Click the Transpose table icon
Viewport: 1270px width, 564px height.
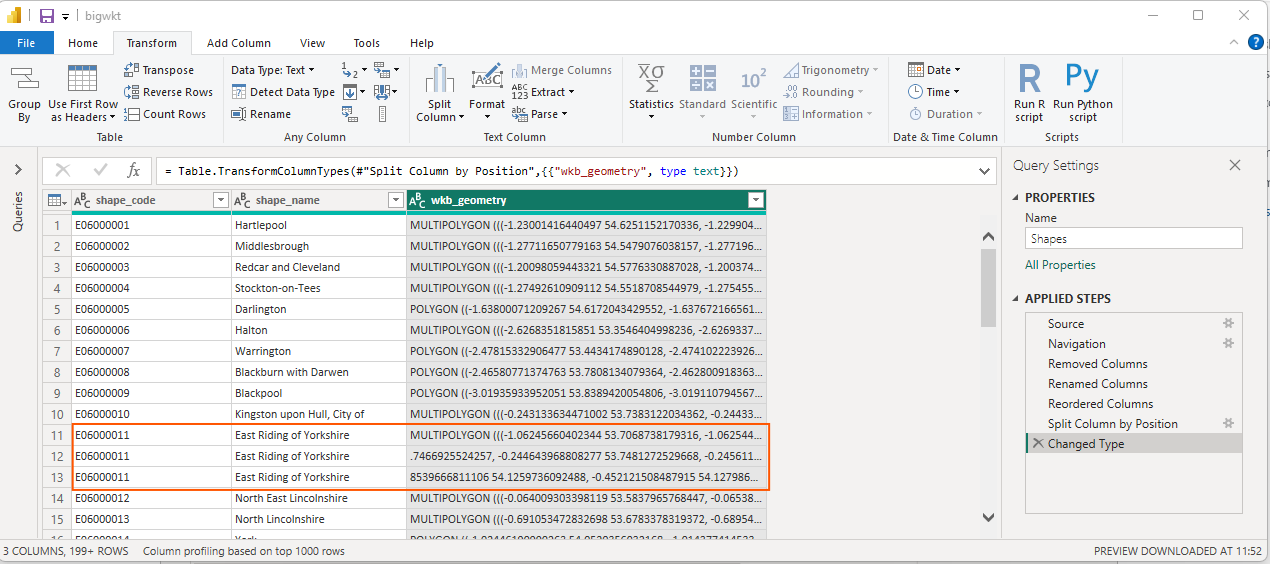tap(159, 70)
